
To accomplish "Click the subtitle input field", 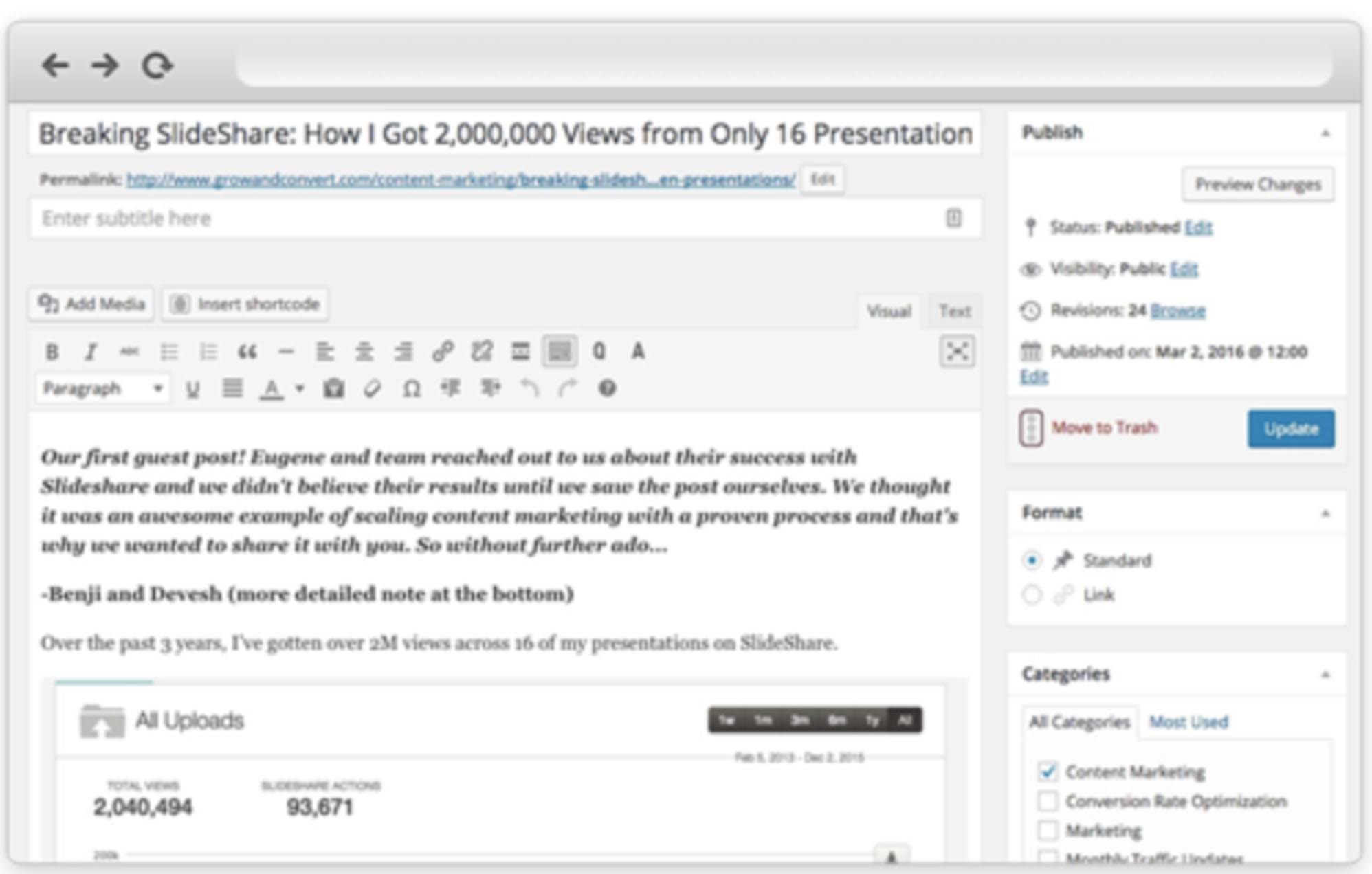I will [505, 218].
